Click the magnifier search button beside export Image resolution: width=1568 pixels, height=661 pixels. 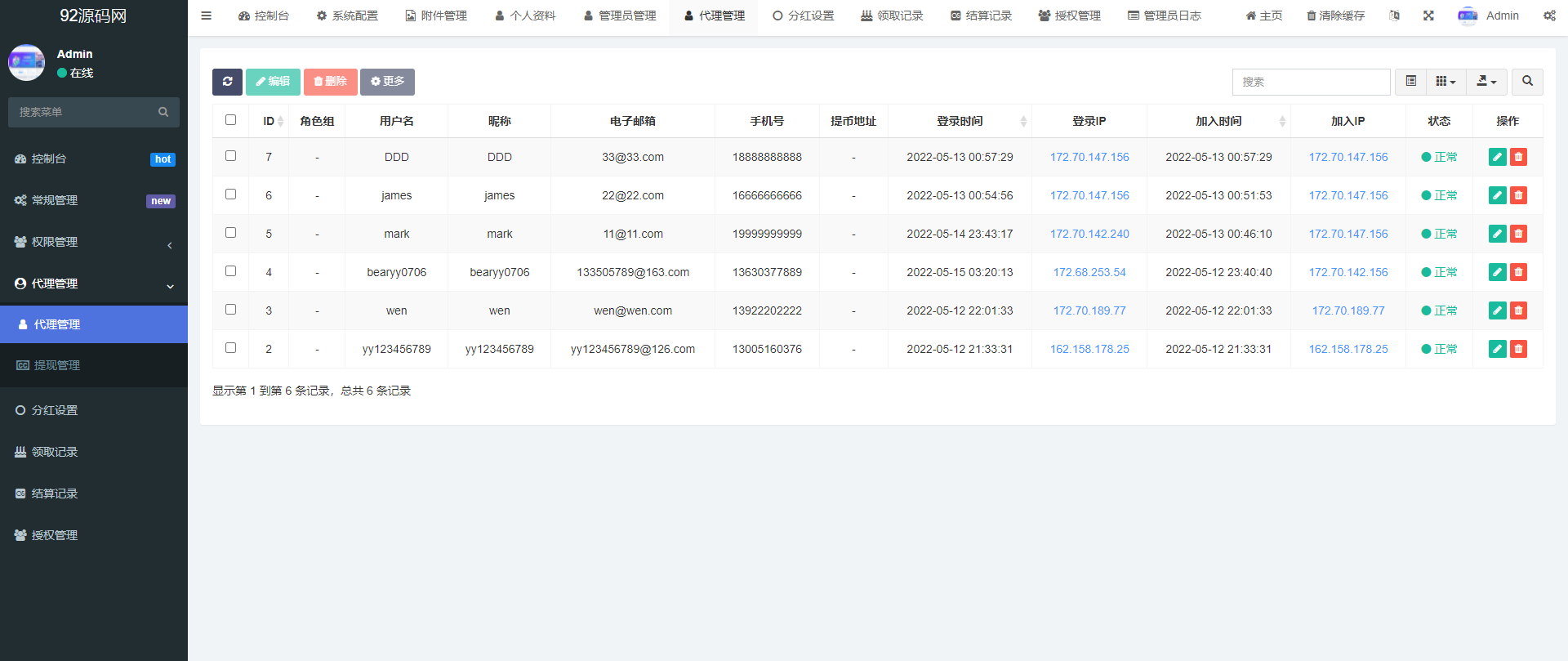tap(1527, 82)
